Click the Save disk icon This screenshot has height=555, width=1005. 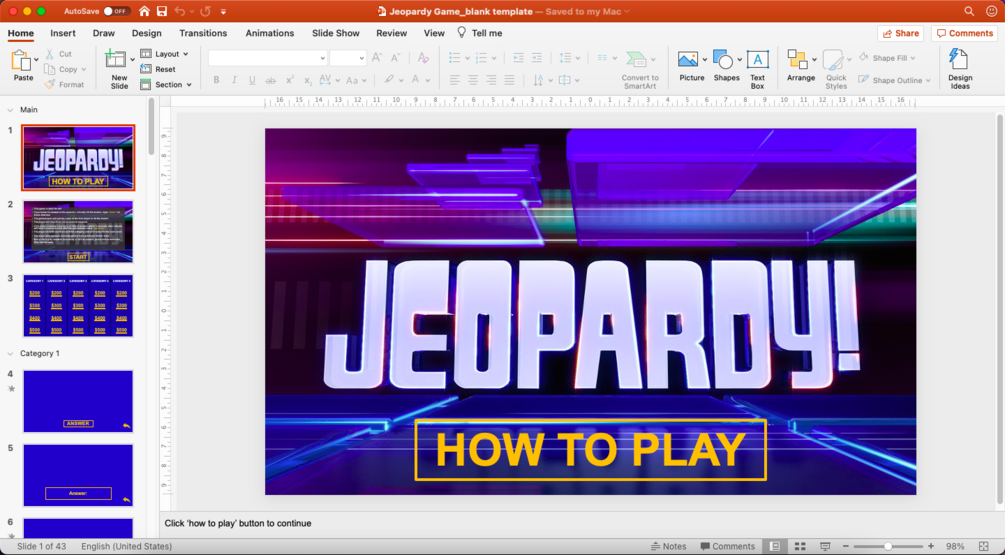coord(162,11)
